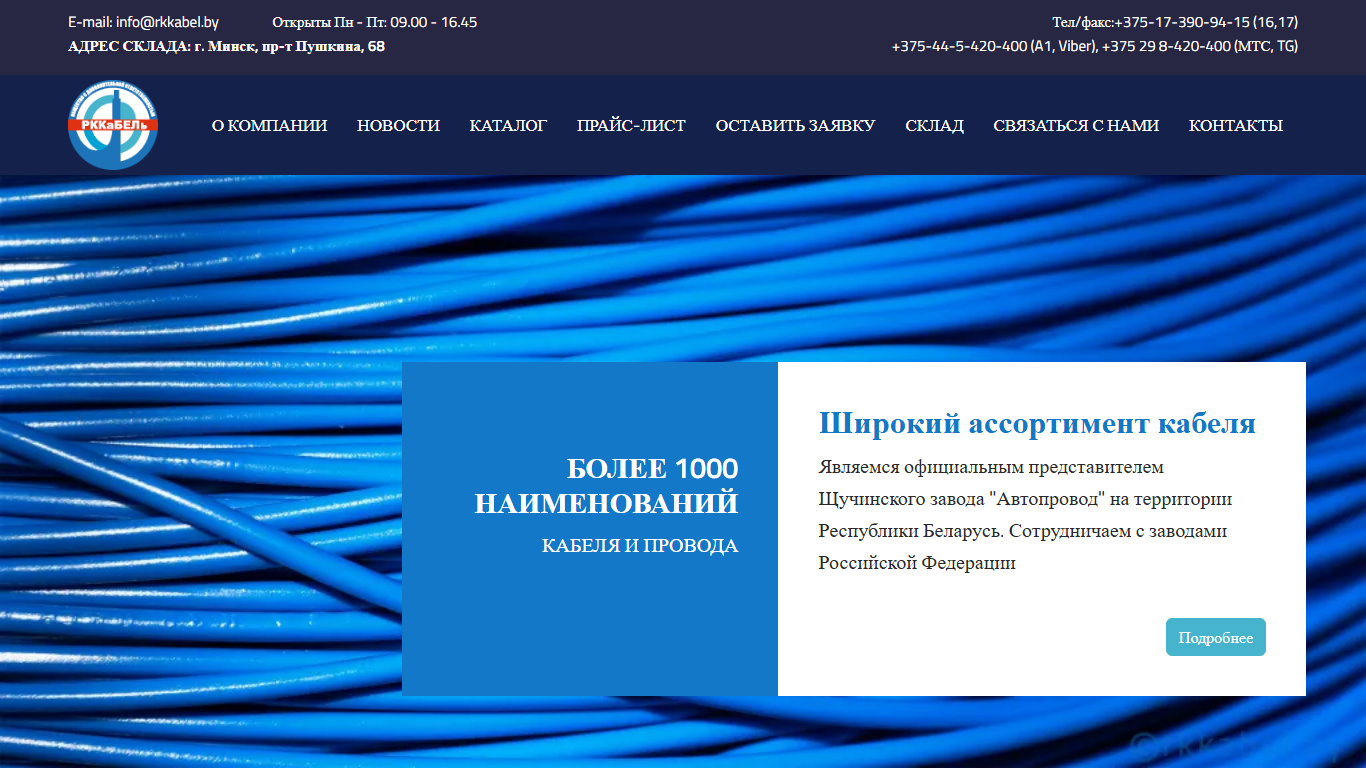Click the БОЛЕЕ 1000 НАИМЕНОВАНИЙ banner text
Viewport: 1366px width, 768px height.
coord(606,485)
